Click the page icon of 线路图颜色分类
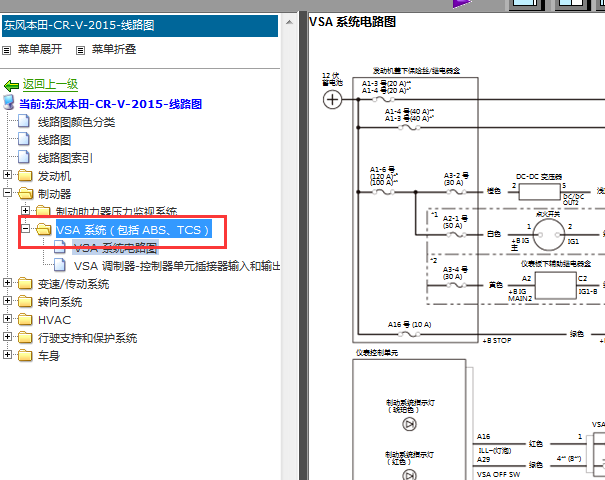Screen dimensions: 605x480 [24, 121]
